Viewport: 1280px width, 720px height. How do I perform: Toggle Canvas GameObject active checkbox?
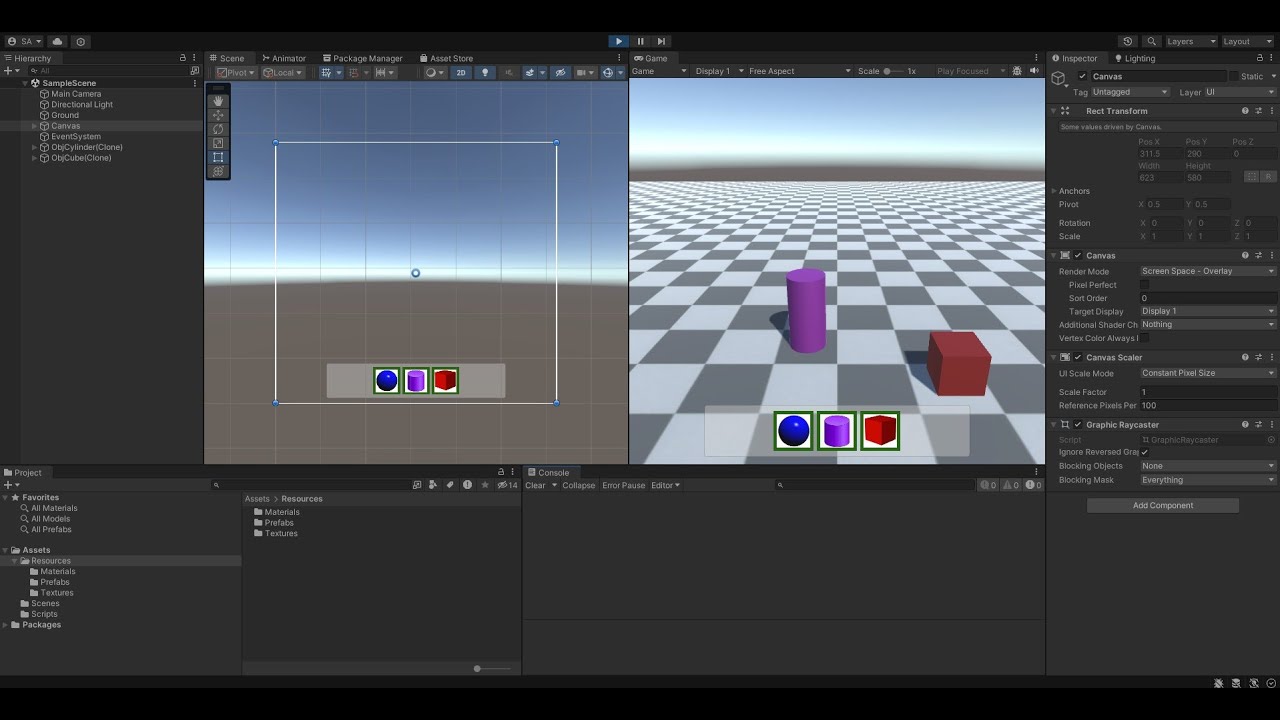(x=1083, y=76)
